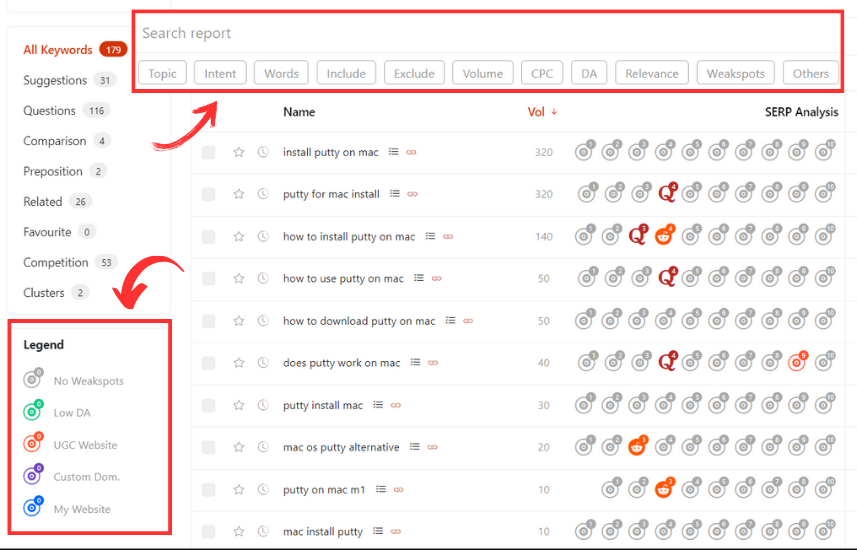Image resolution: width=857 pixels, height=550 pixels.
Task: Open history clock for 'putty install mac'
Action: click(263, 405)
